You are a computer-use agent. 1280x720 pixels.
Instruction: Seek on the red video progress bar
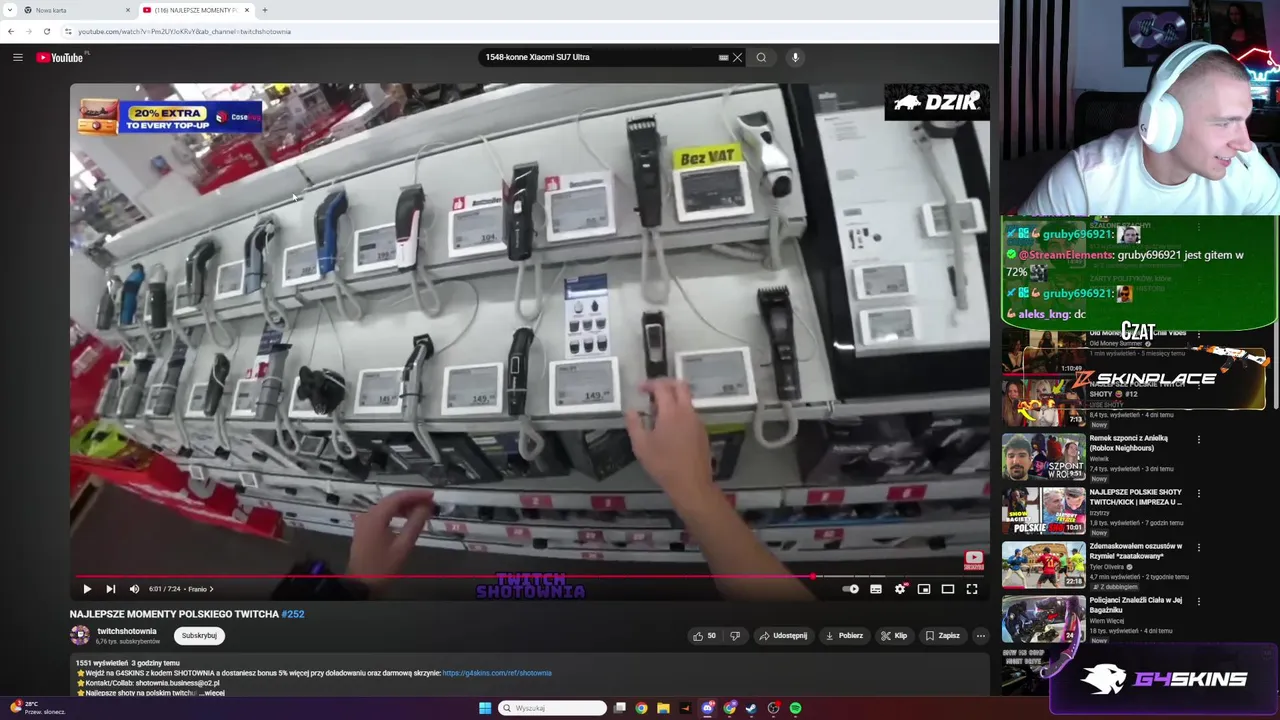(530, 577)
